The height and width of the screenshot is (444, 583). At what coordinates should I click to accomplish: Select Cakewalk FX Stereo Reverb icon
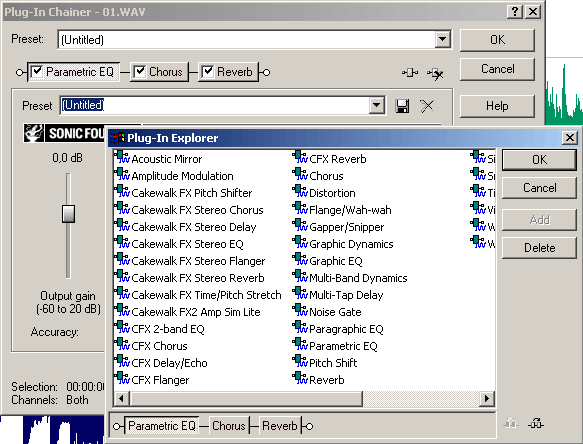122,277
